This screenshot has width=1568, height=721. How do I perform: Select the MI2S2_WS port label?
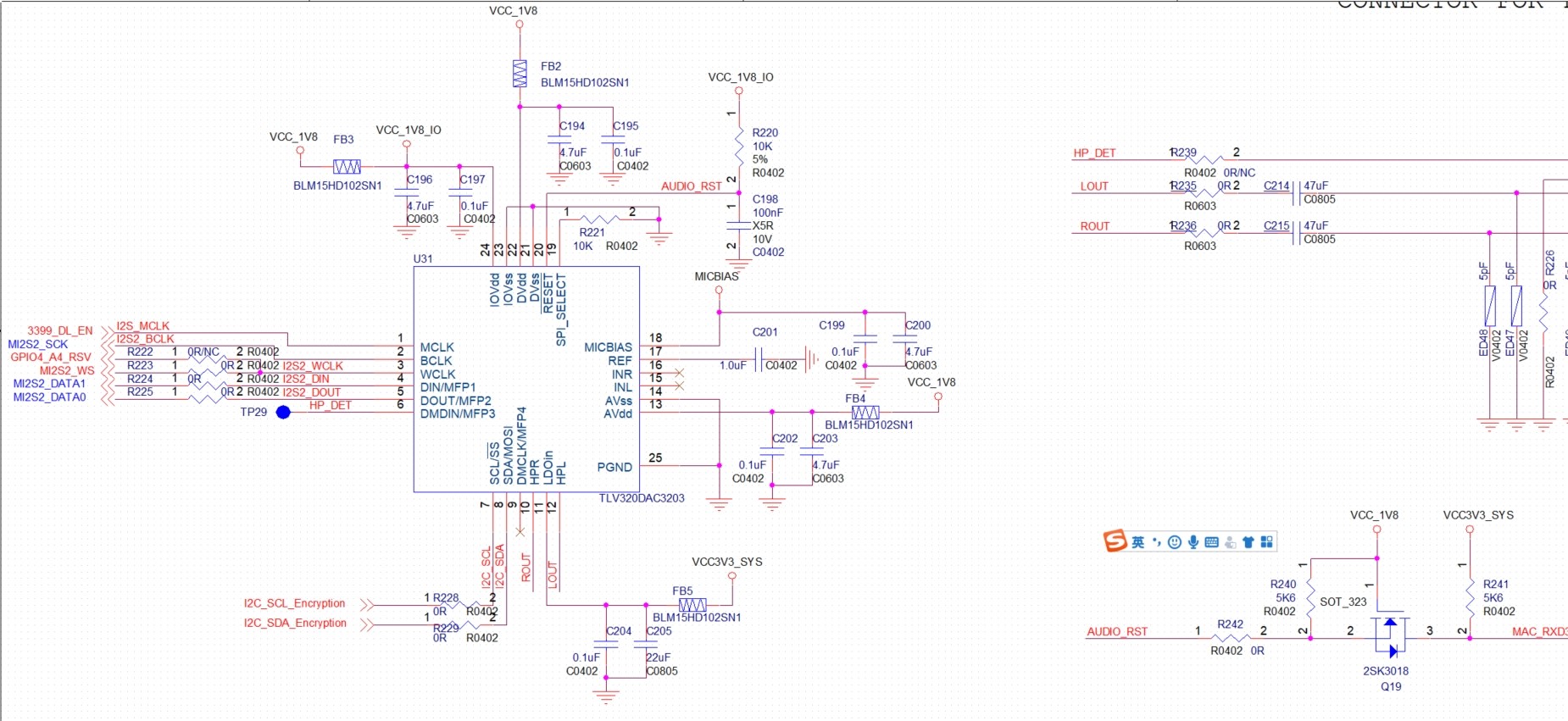pos(67,370)
